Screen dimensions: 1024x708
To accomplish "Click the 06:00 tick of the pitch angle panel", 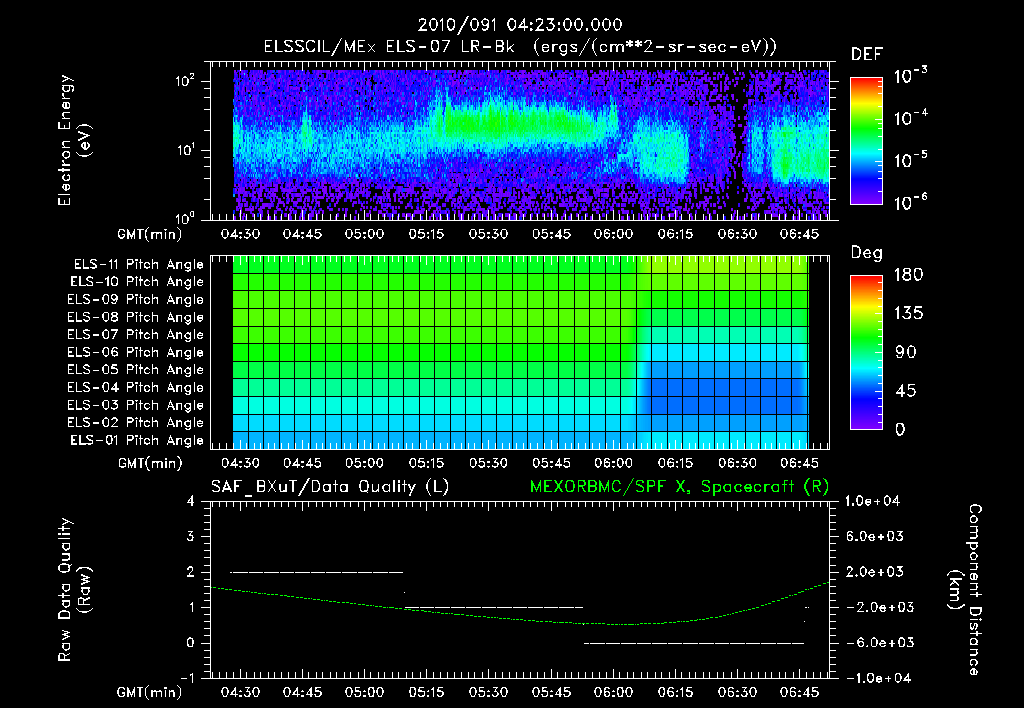I will (x=613, y=463).
